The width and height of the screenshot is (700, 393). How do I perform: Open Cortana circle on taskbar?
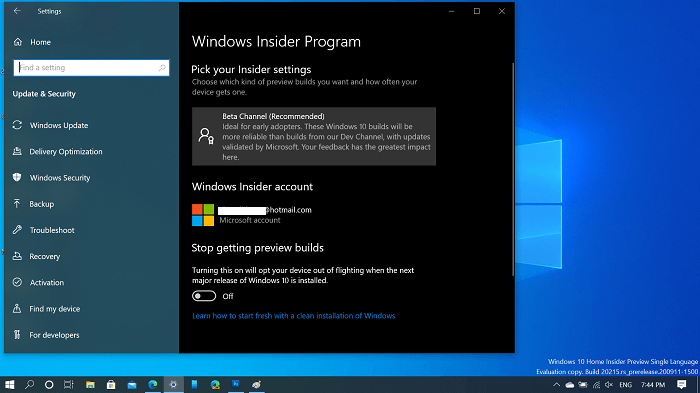(49, 385)
